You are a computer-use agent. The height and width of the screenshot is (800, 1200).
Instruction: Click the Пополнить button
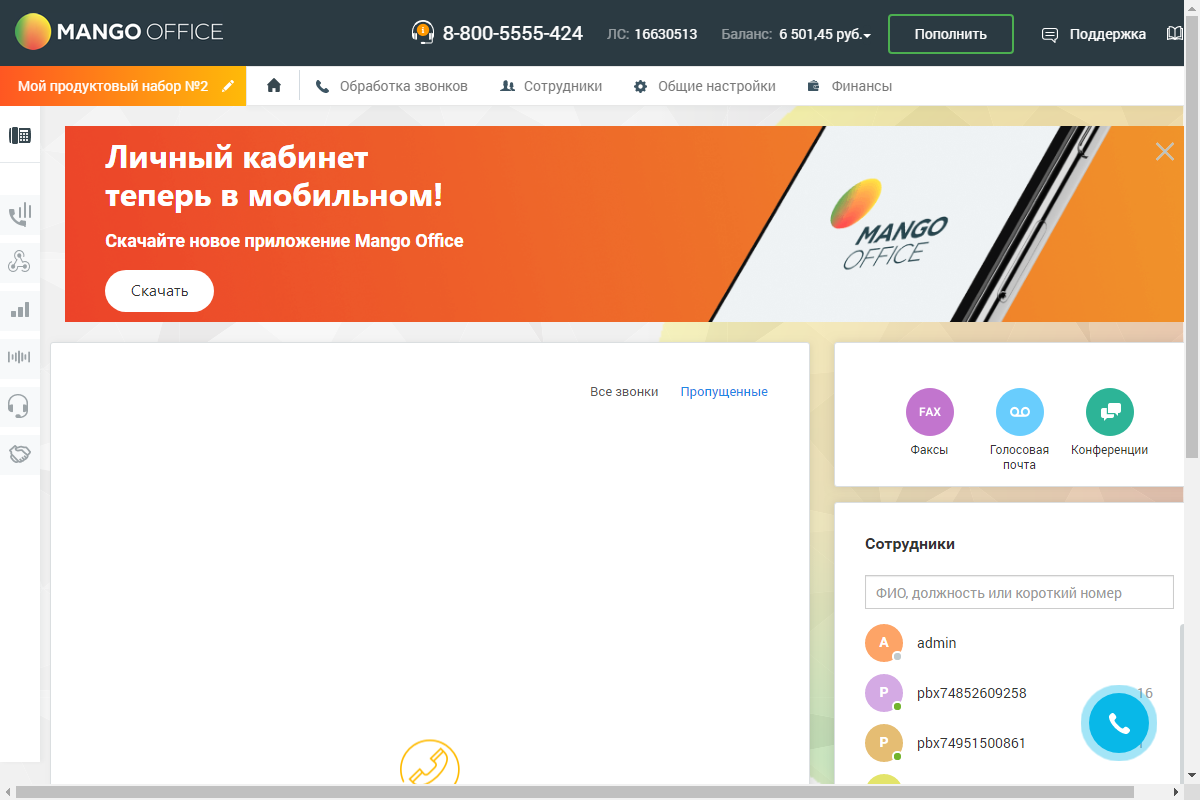click(x=950, y=34)
